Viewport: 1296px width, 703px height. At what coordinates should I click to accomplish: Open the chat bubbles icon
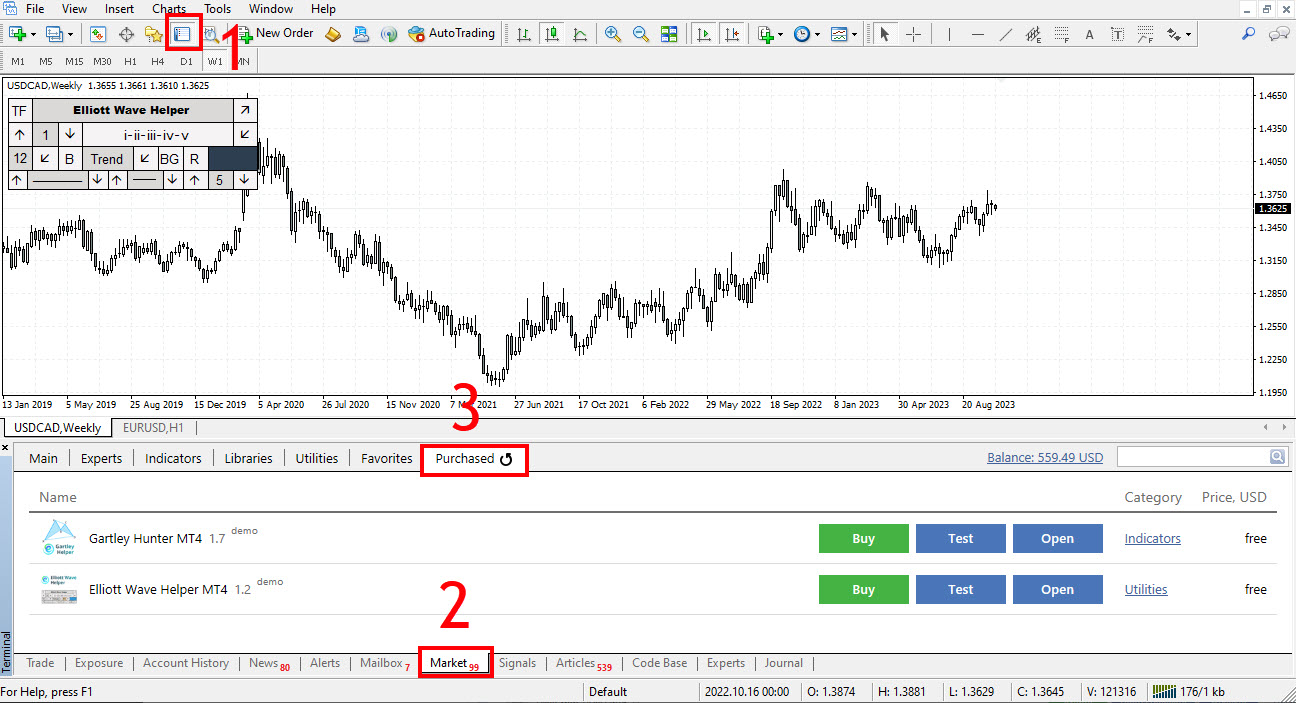tap(1278, 34)
